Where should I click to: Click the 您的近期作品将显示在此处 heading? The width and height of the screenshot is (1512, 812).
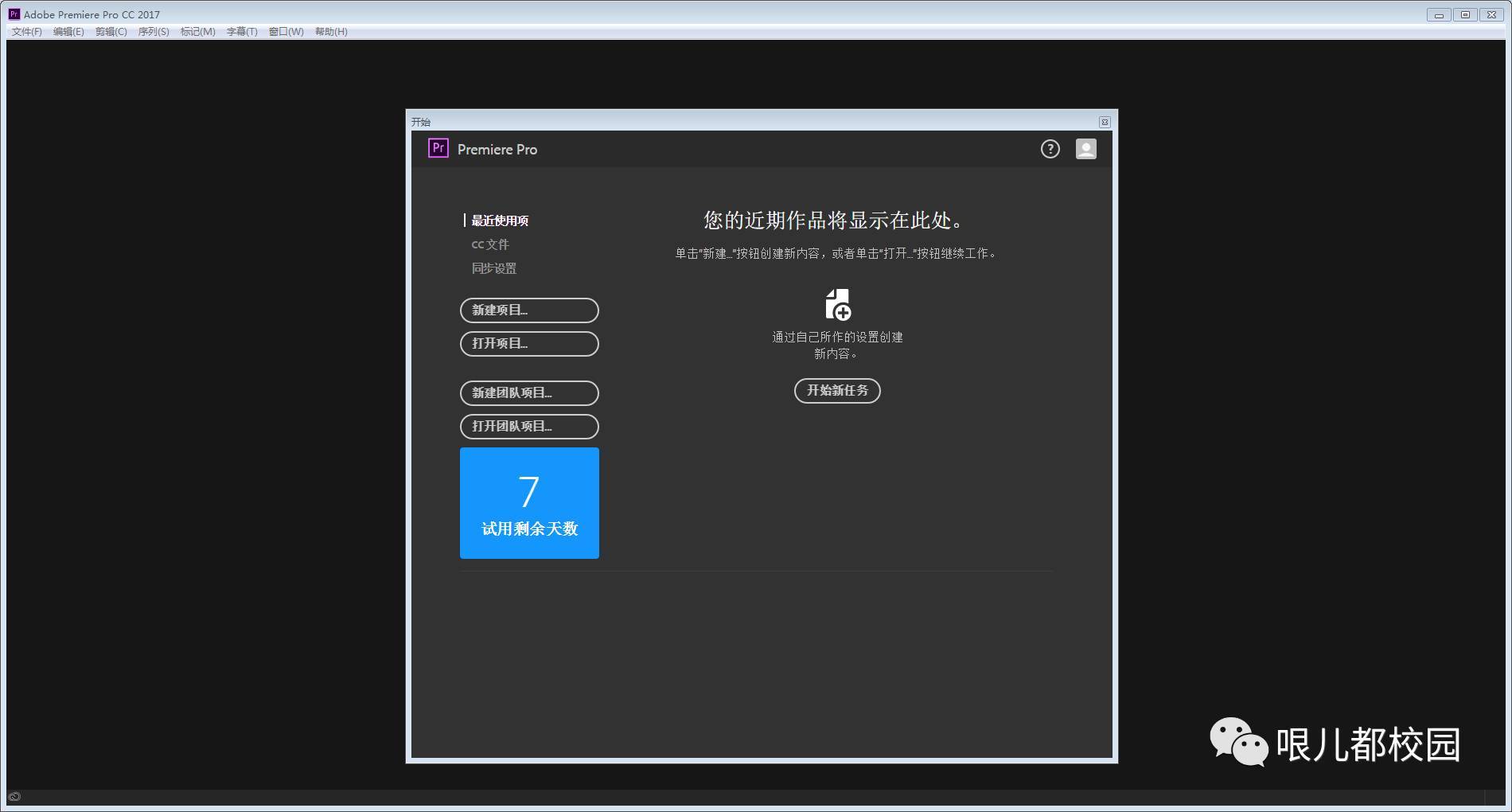pos(834,221)
